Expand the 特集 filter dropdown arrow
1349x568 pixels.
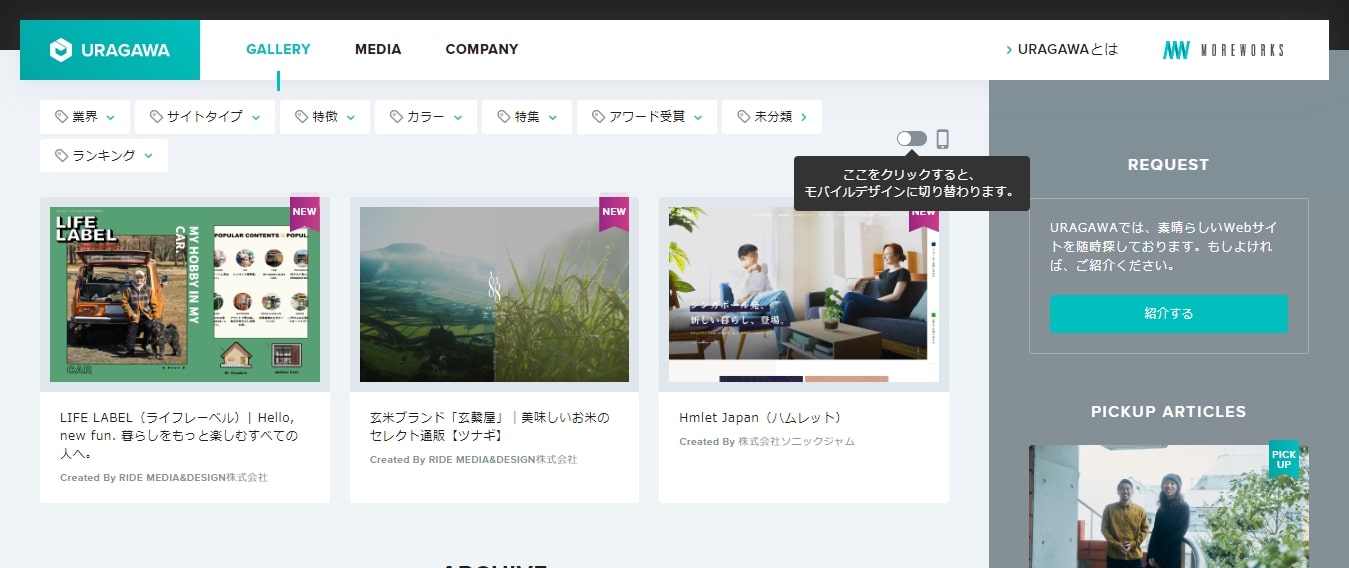click(x=553, y=118)
